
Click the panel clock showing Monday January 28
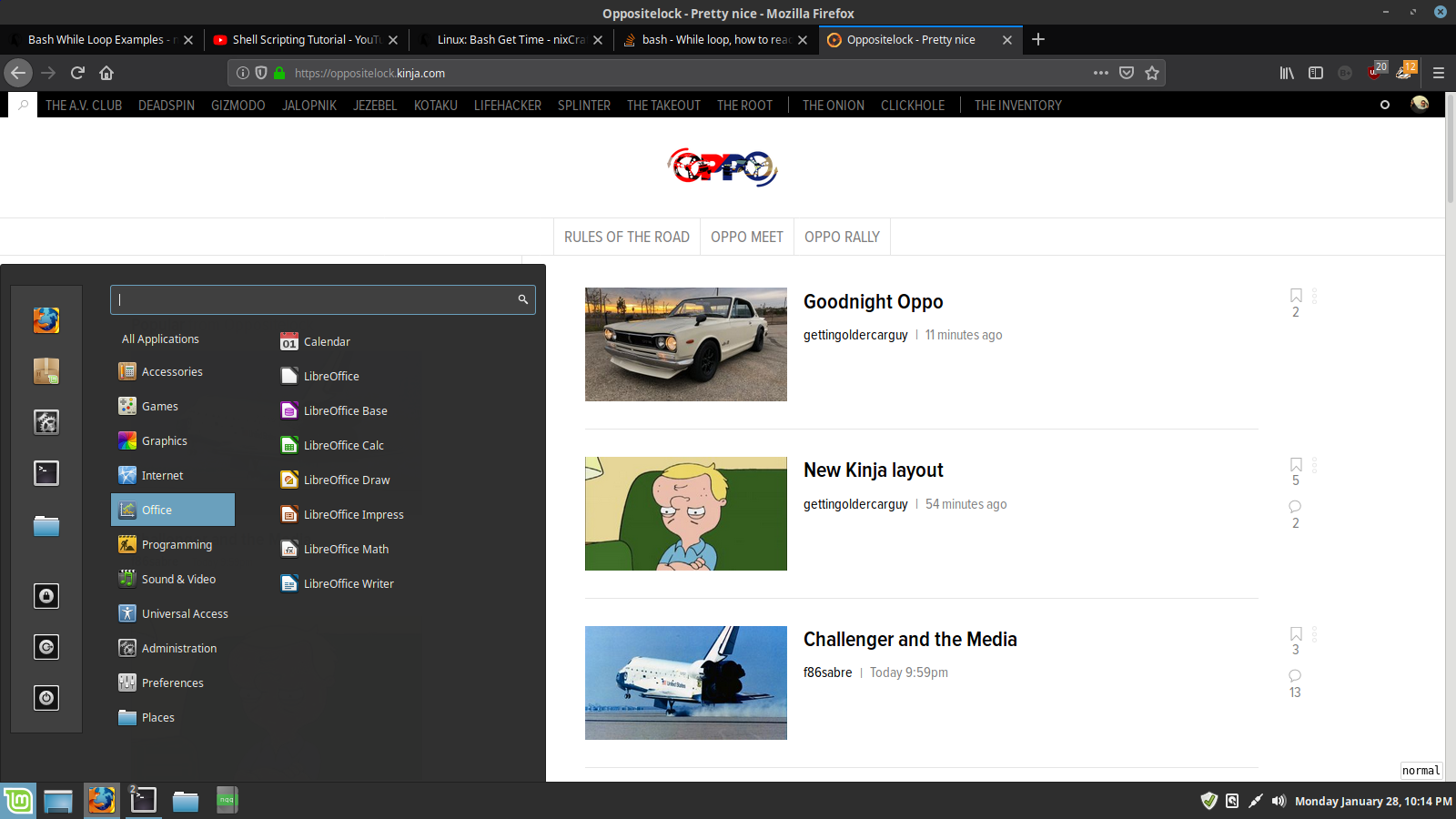(x=1373, y=801)
